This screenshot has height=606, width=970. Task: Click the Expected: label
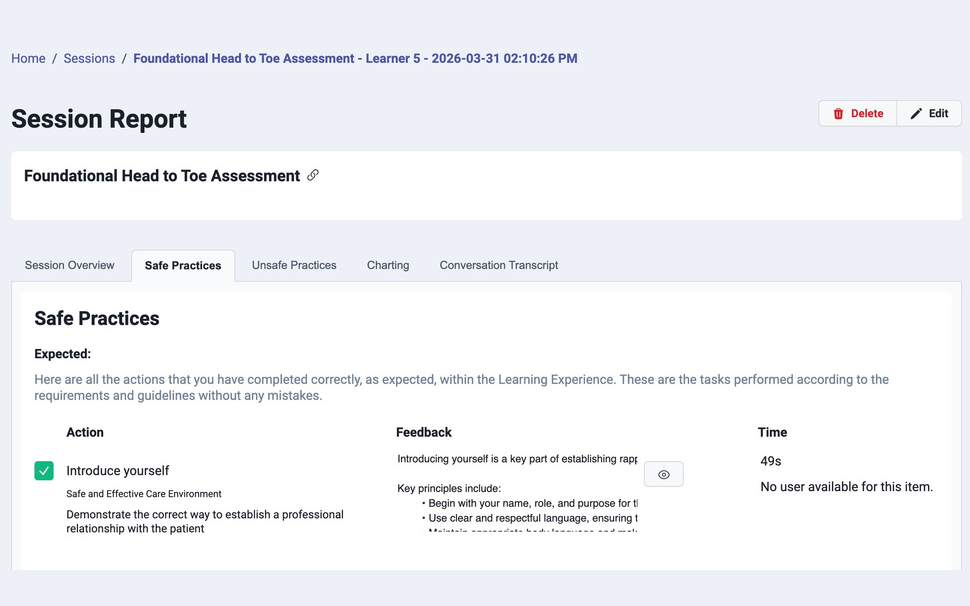(x=62, y=354)
